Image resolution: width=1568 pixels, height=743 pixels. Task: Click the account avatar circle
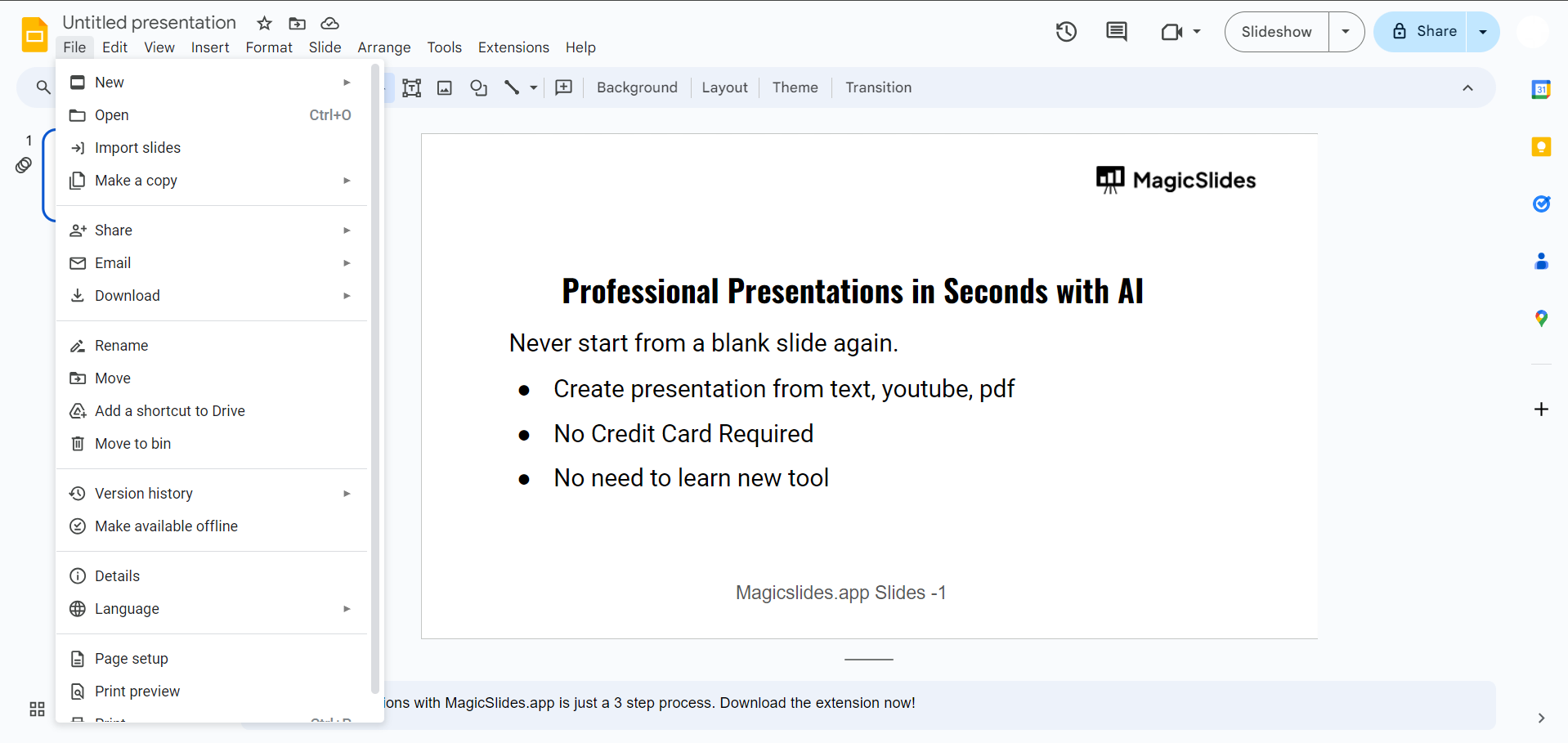click(1533, 32)
